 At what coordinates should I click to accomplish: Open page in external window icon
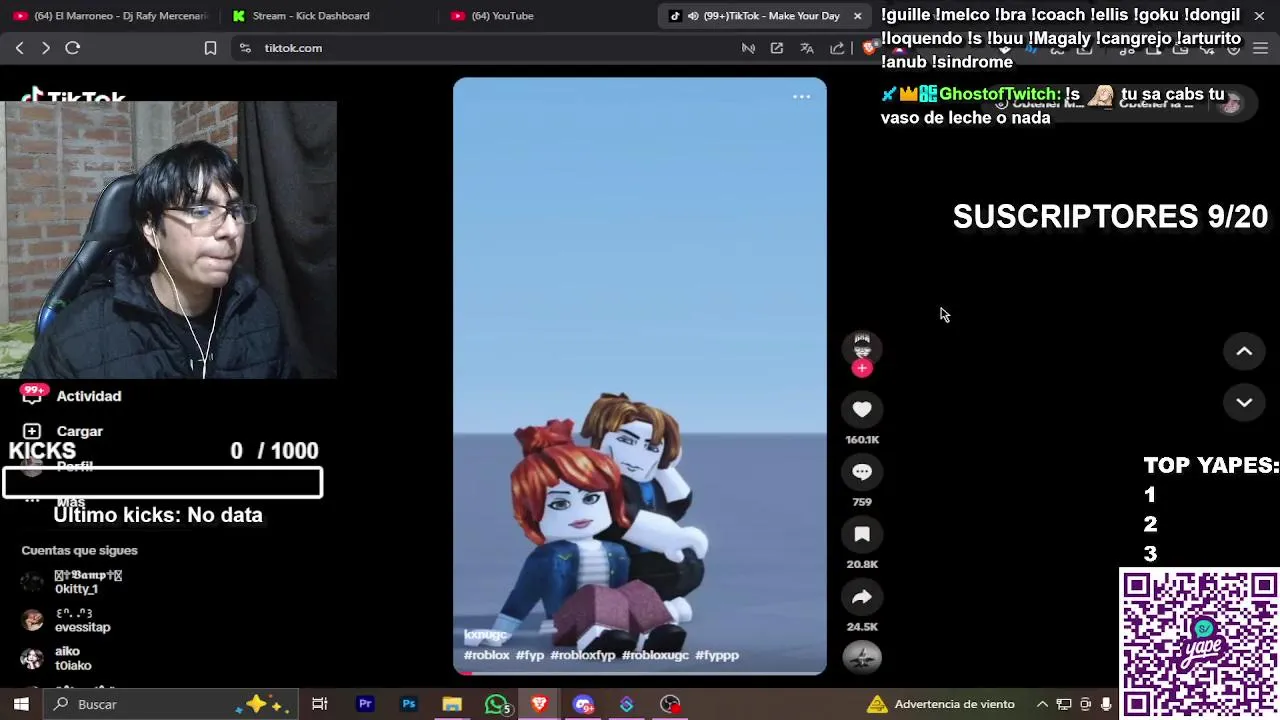777,48
